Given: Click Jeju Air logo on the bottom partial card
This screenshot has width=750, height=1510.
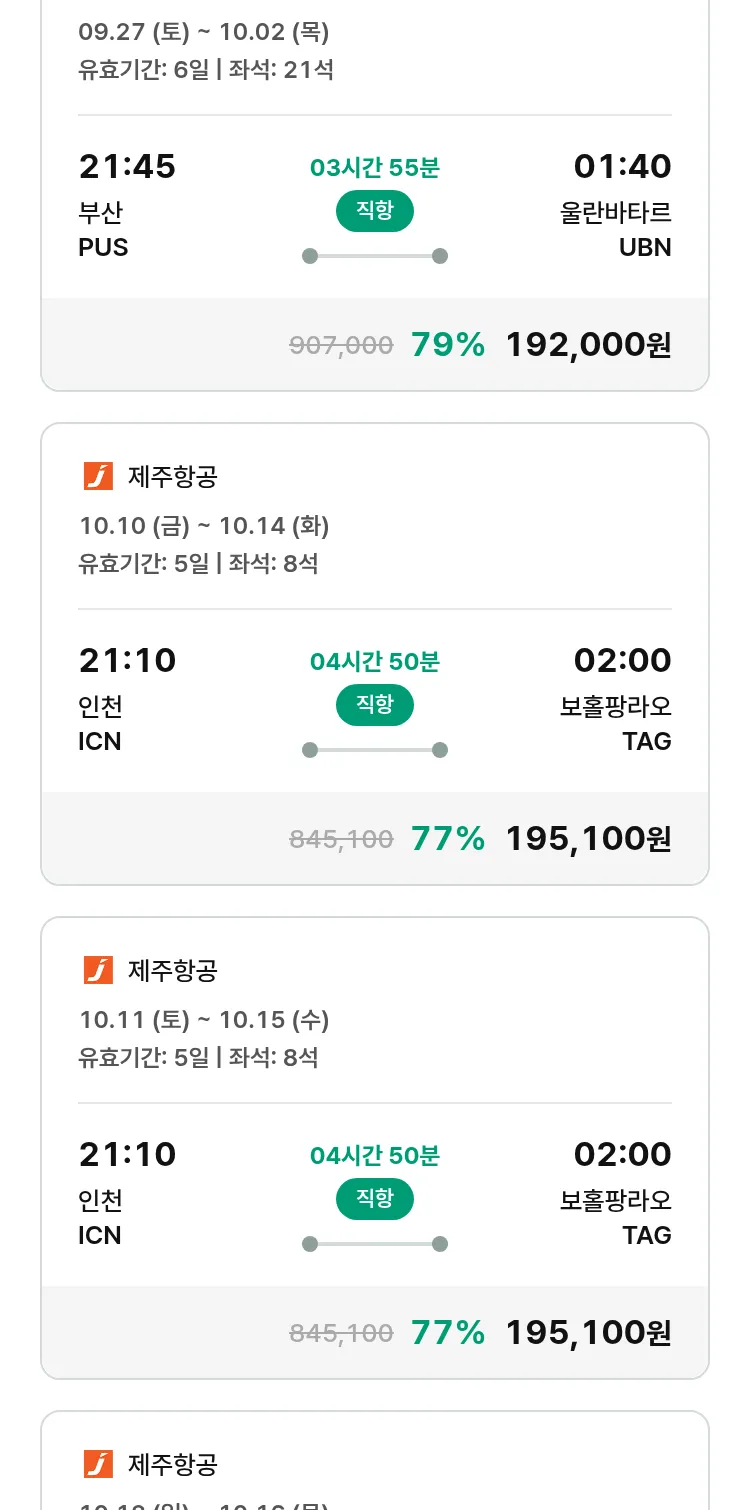Looking at the screenshot, I should click(x=98, y=1464).
